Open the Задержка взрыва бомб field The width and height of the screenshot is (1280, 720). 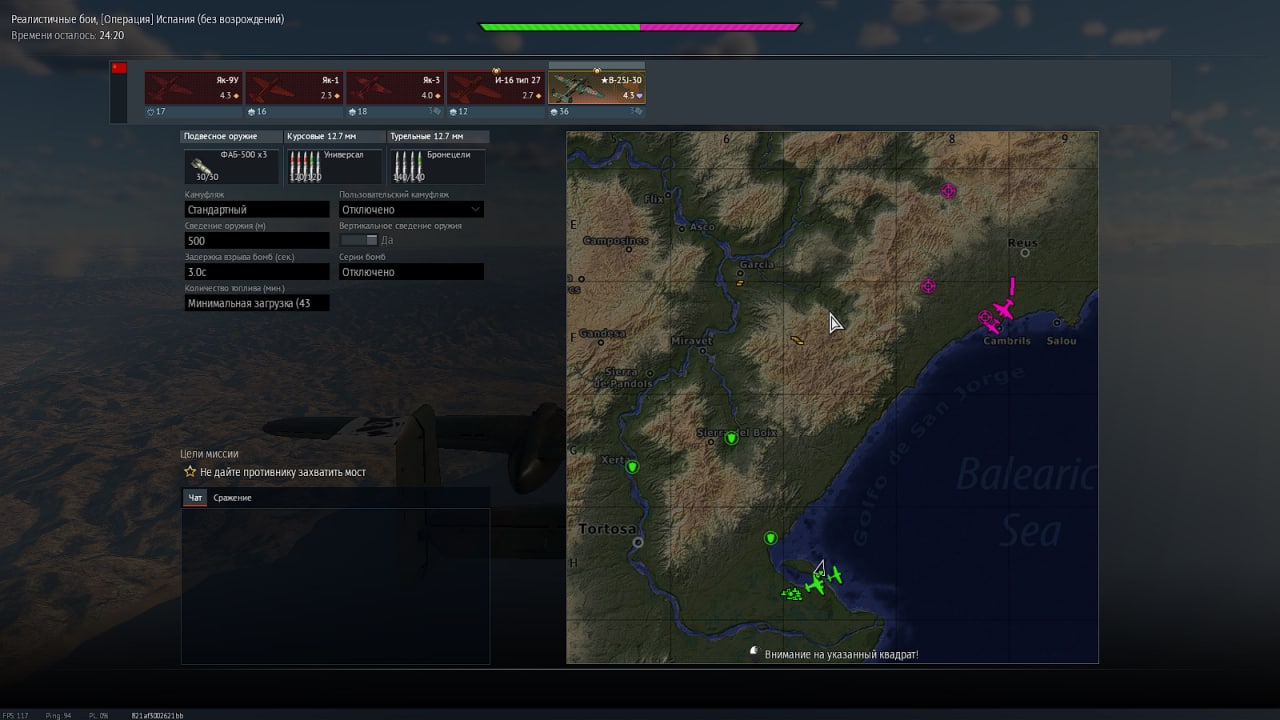click(x=257, y=272)
